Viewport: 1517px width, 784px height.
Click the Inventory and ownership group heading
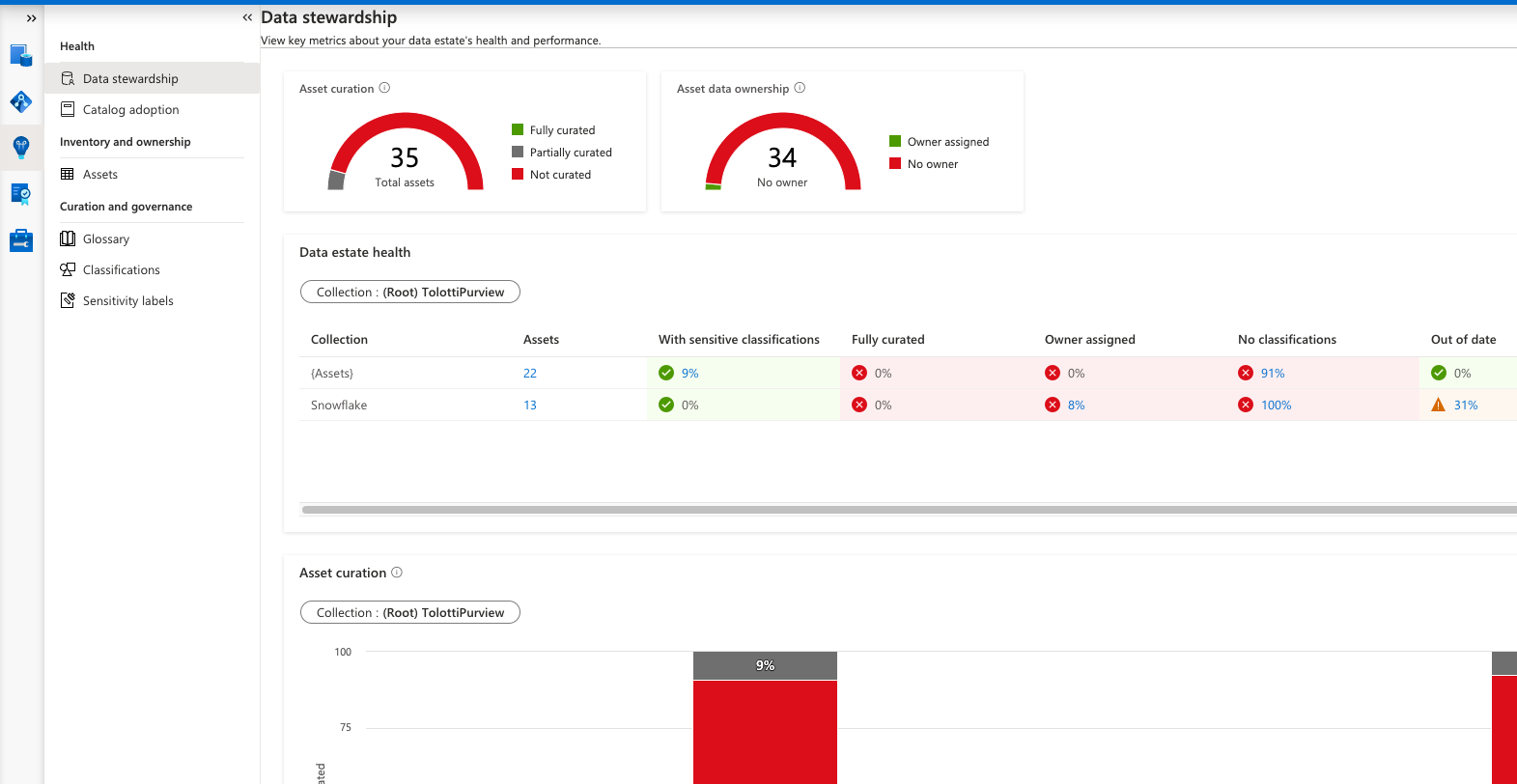(126, 142)
